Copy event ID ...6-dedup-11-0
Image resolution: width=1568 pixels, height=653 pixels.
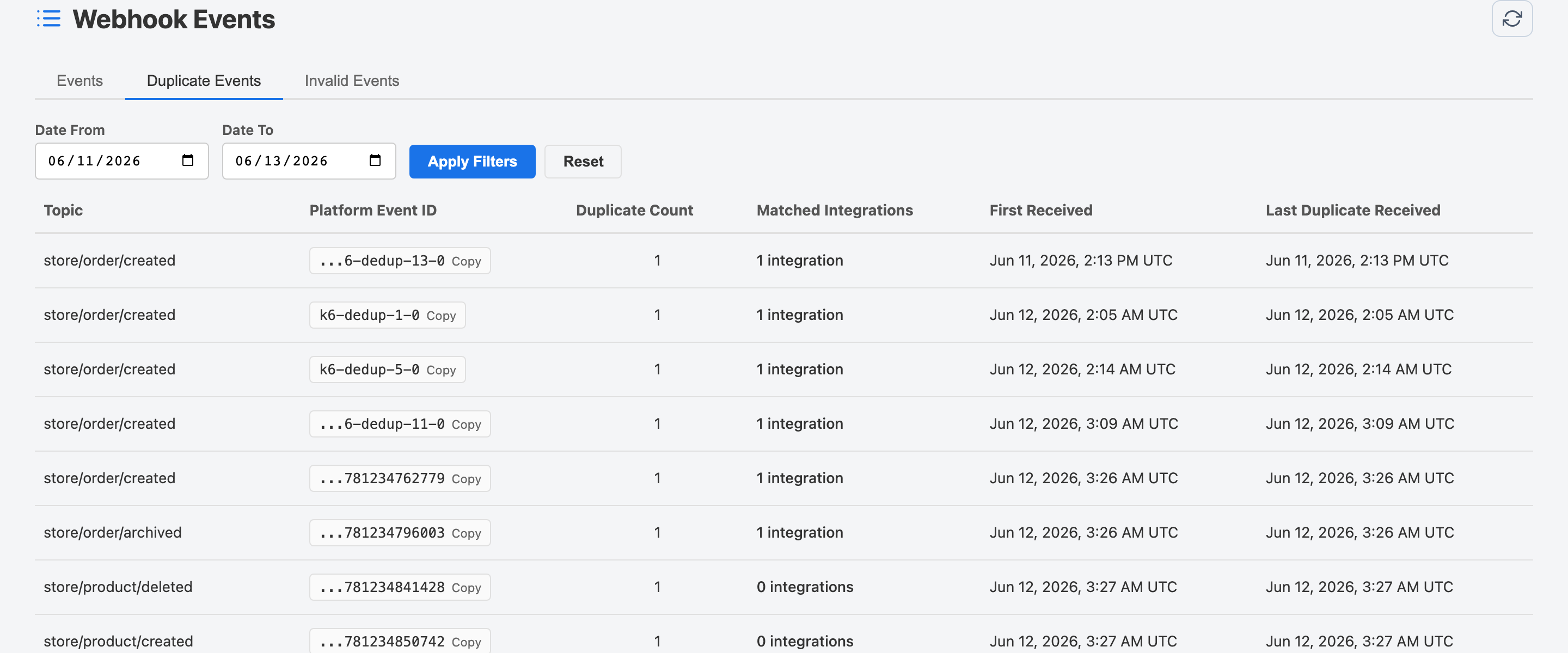pyautogui.click(x=466, y=424)
